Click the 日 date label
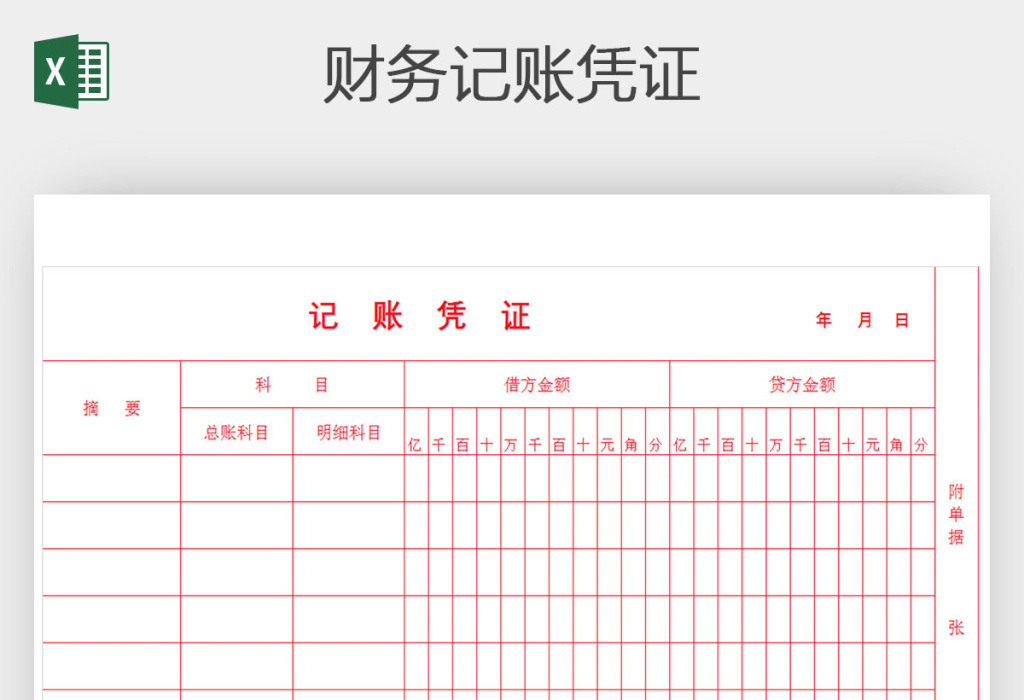This screenshot has width=1024, height=700. pyautogui.click(x=902, y=320)
